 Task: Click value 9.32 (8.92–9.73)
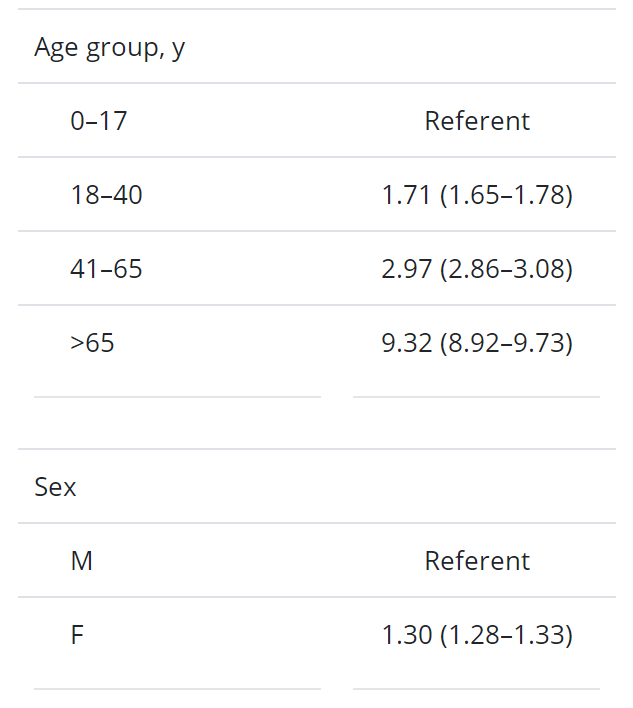[477, 343]
